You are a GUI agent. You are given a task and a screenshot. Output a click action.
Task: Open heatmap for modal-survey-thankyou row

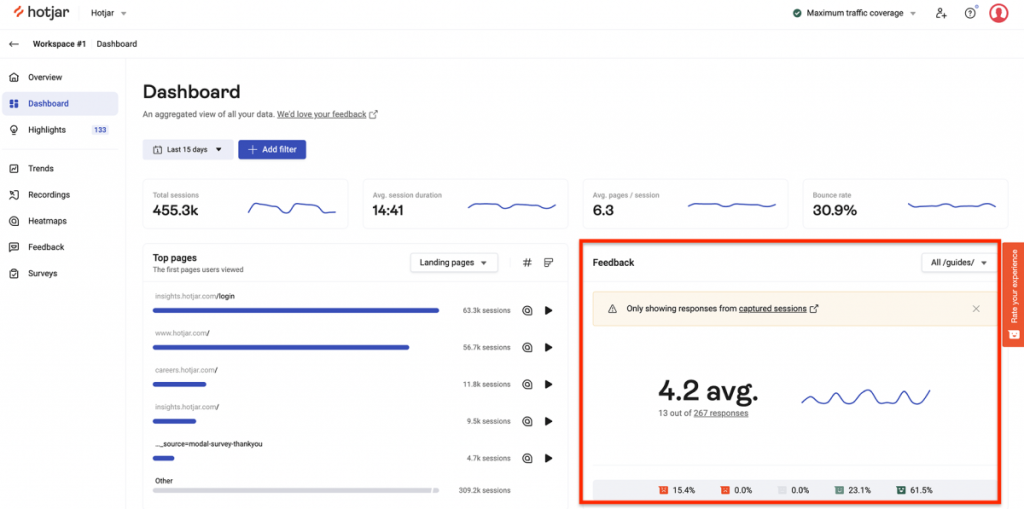(527, 459)
